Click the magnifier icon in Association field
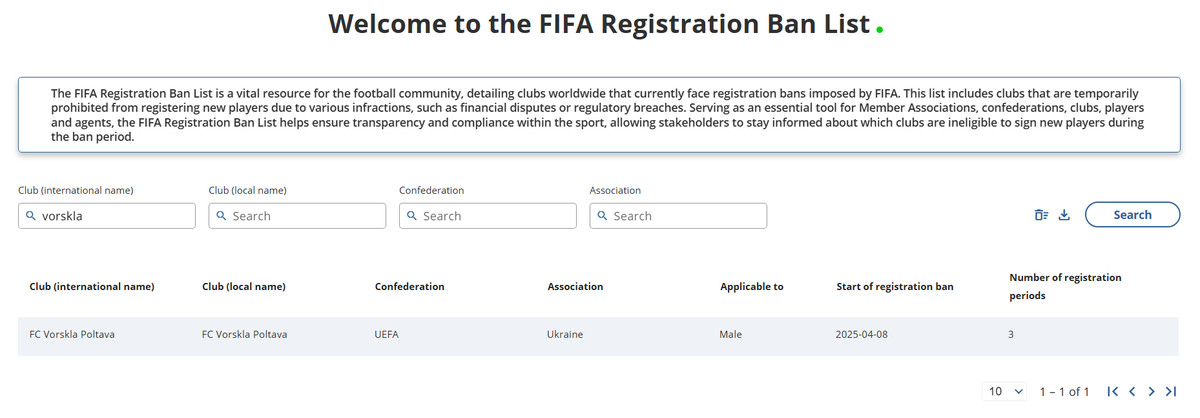Image resolution: width=1200 pixels, height=418 pixels. point(603,216)
